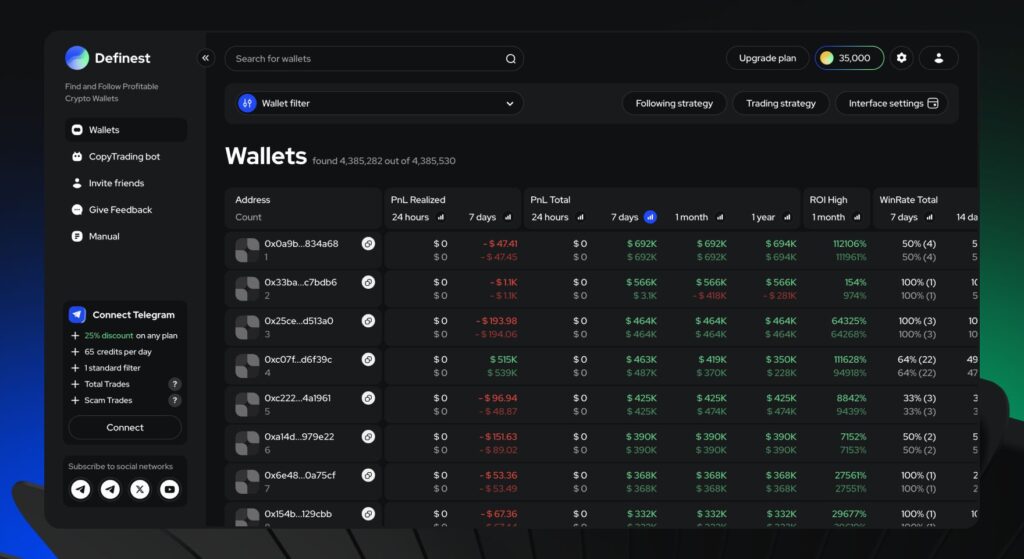Open settings gear icon
Image resolution: width=1024 pixels, height=559 pixels.
901,58
